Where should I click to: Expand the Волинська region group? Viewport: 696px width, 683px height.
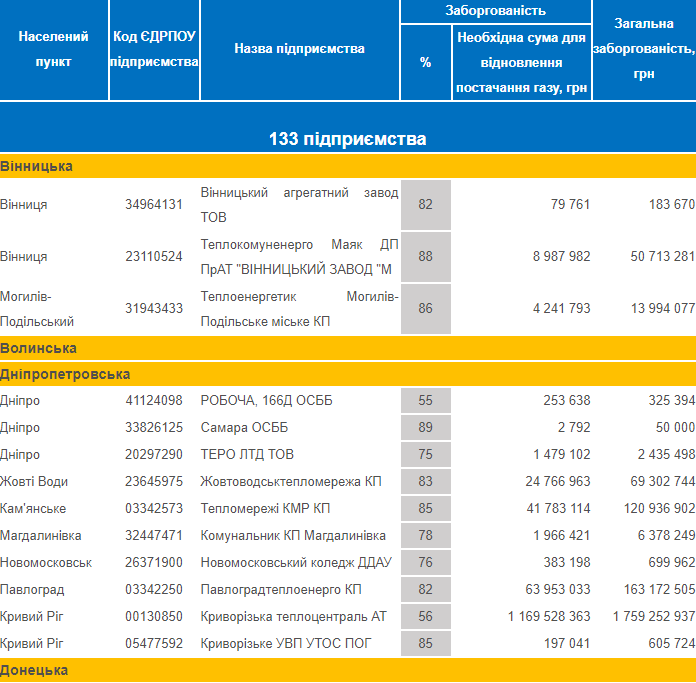tap(39, 348)
